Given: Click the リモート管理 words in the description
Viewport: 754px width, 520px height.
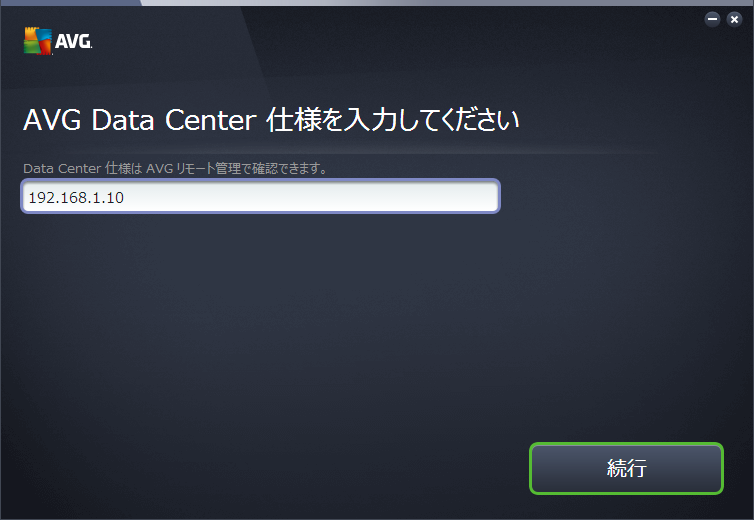Looking at the screenshot, I should coord(208,168).
